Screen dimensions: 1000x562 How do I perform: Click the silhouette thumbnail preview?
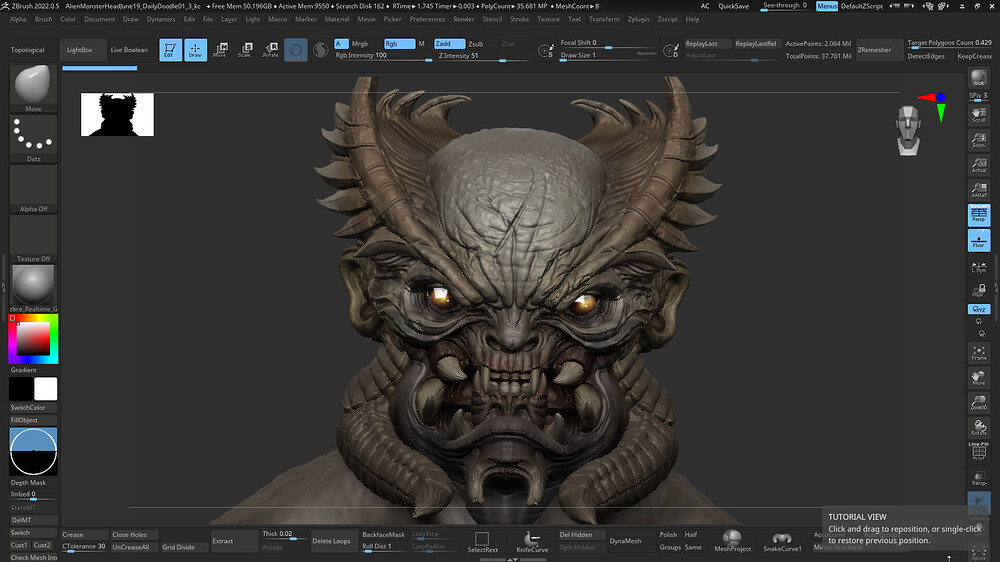117,114
